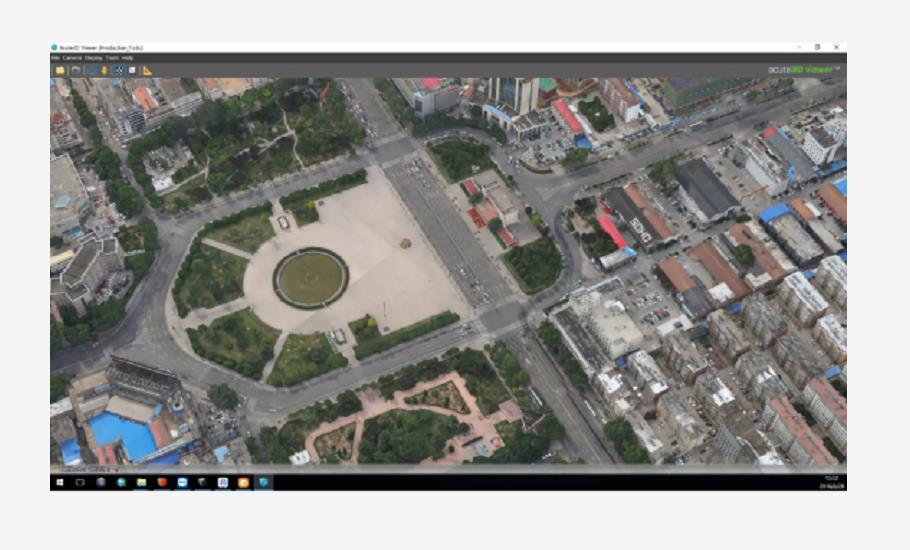Open the Camera menu
910x550 pixels.
tap(72, 58)
